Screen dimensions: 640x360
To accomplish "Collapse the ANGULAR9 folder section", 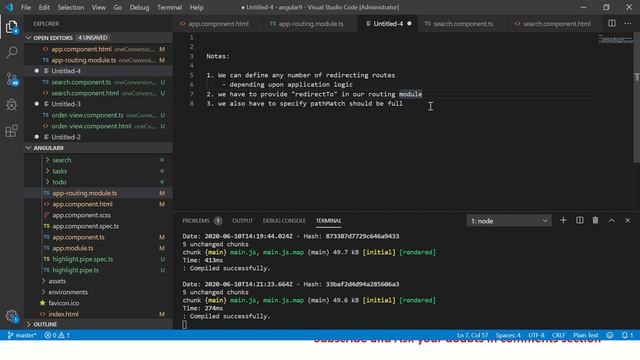I will [98, 148].
